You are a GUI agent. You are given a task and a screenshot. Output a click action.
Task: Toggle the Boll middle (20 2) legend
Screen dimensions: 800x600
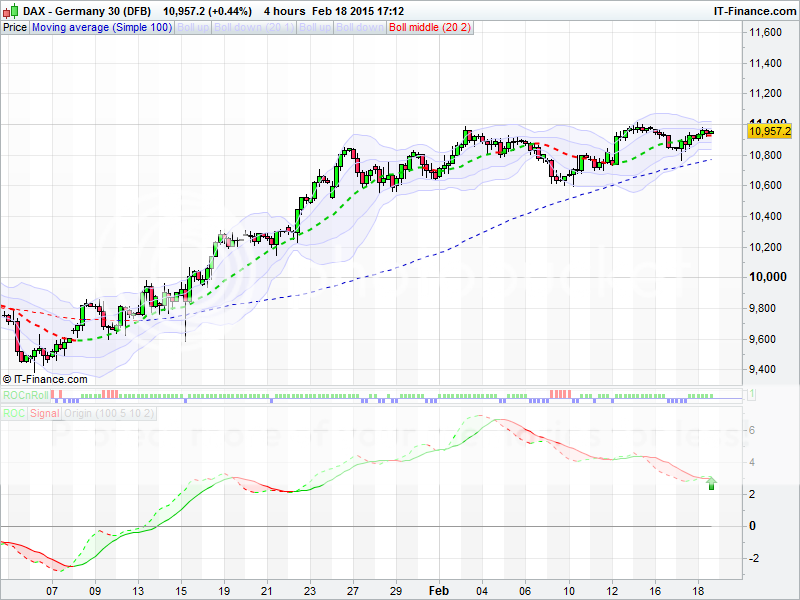pyautogui.click(x=429, y=28)
